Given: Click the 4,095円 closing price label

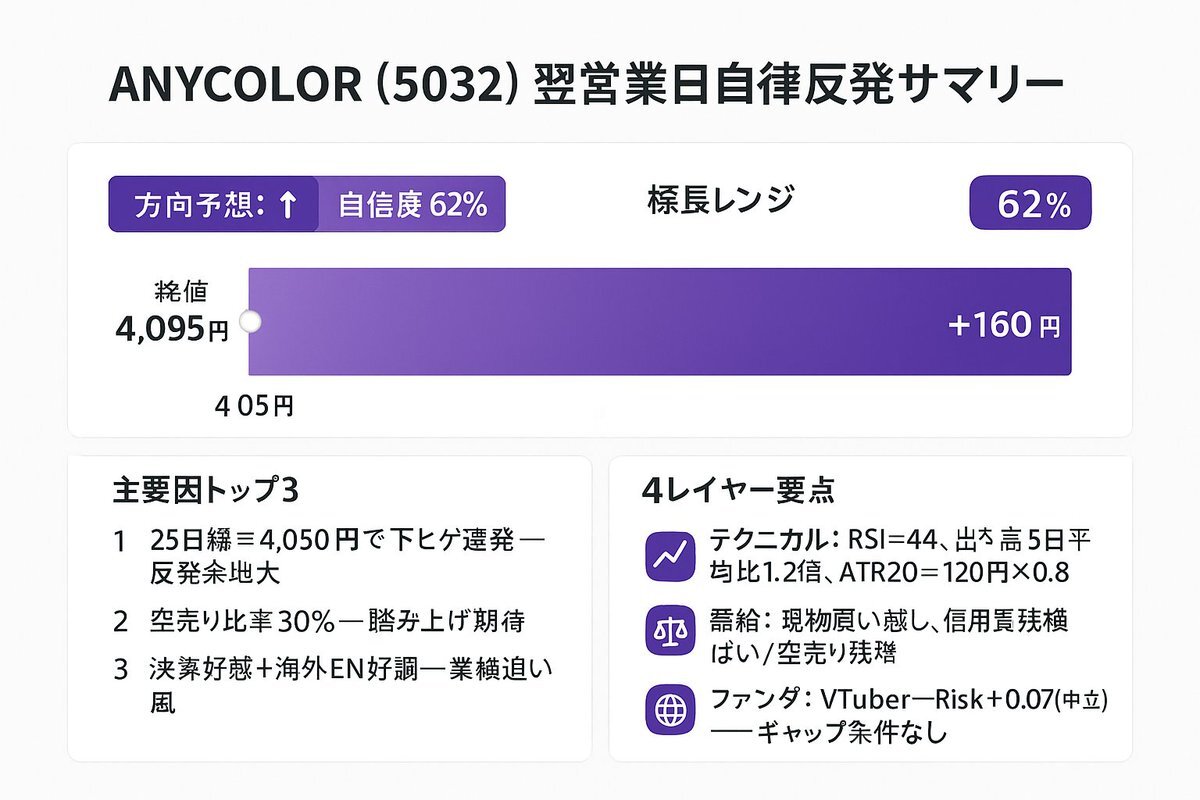Looking at the screenshot, I should coord(174,327).
